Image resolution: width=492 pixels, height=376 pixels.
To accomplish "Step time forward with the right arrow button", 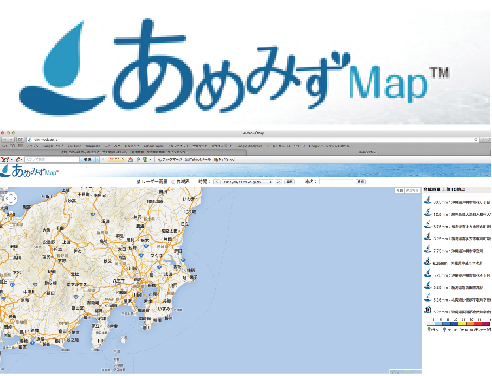I will pos(279,182).
